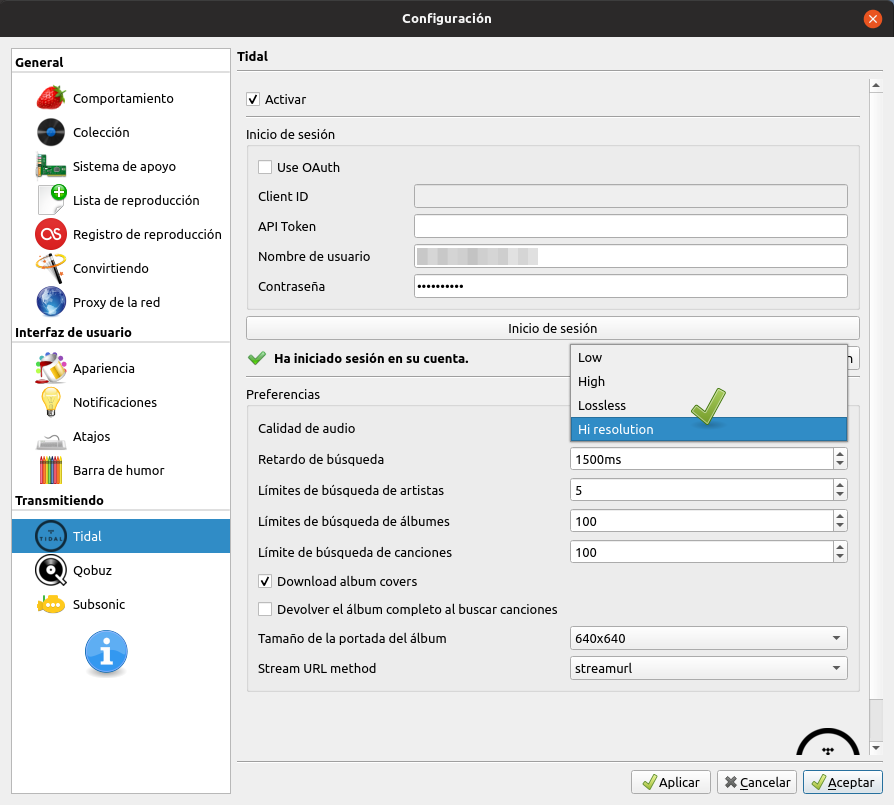Click the Cancelar button
The height and width of the screenshot is (805, 894).
click(757, 782)
